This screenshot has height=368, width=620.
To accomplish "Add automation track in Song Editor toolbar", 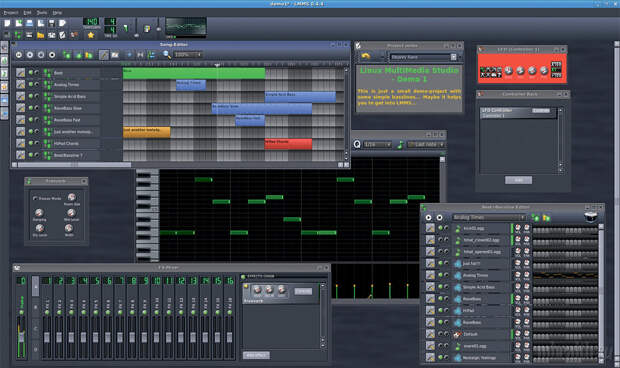I will (89, 55).
